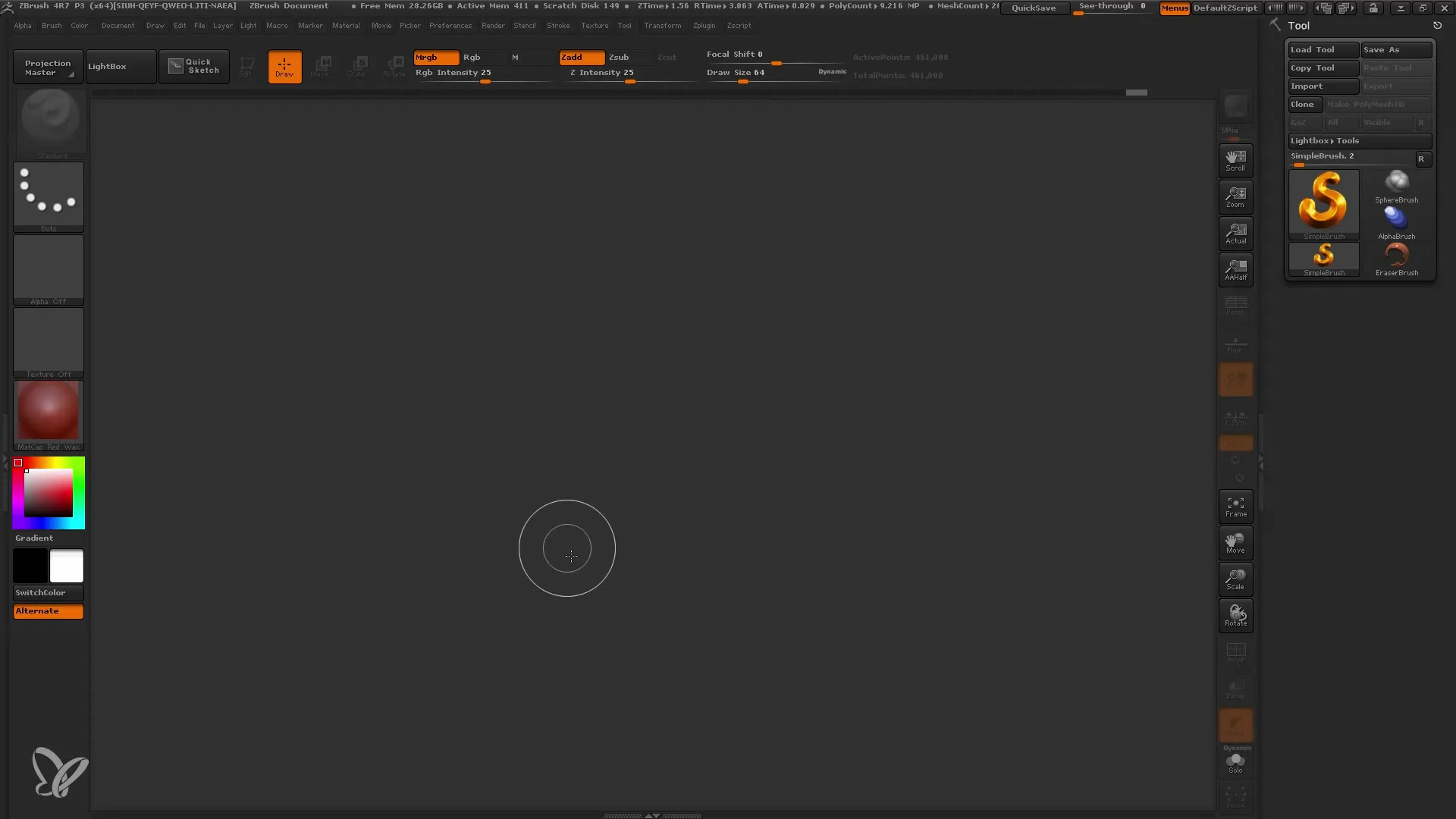
Task: Click the red material color swatch
Action: (x=47, y=412)
